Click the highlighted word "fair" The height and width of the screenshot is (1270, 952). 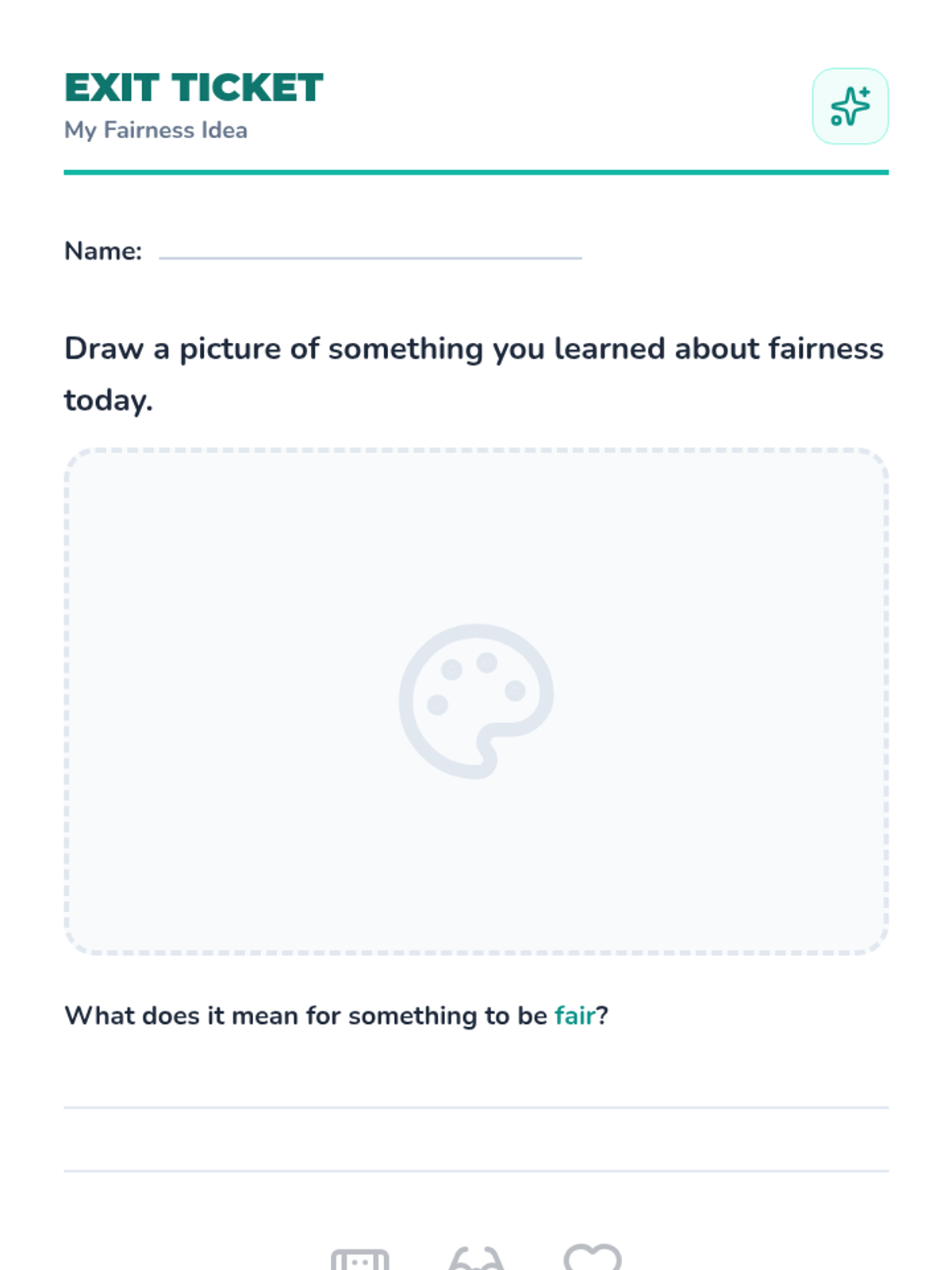click(574, 1016)
